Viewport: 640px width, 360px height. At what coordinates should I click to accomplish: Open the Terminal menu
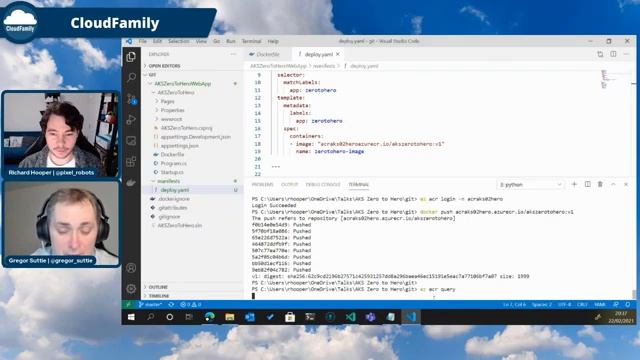tap(251, 41)
